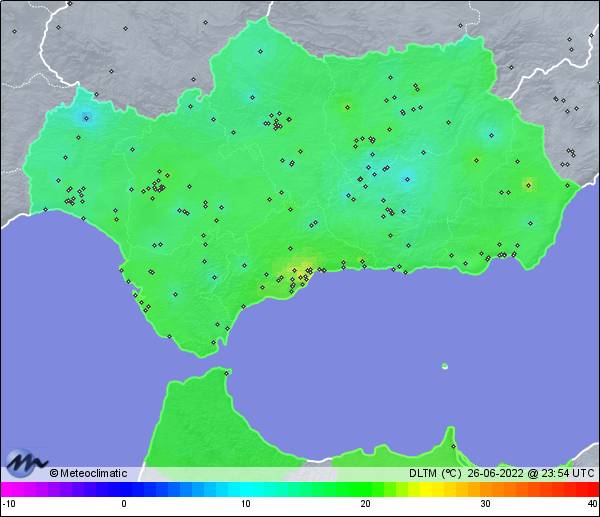Screen dimensions: 600x517
Task: Select the station in the cyan spot in northeastern Granada
Action: pos(492,135)
